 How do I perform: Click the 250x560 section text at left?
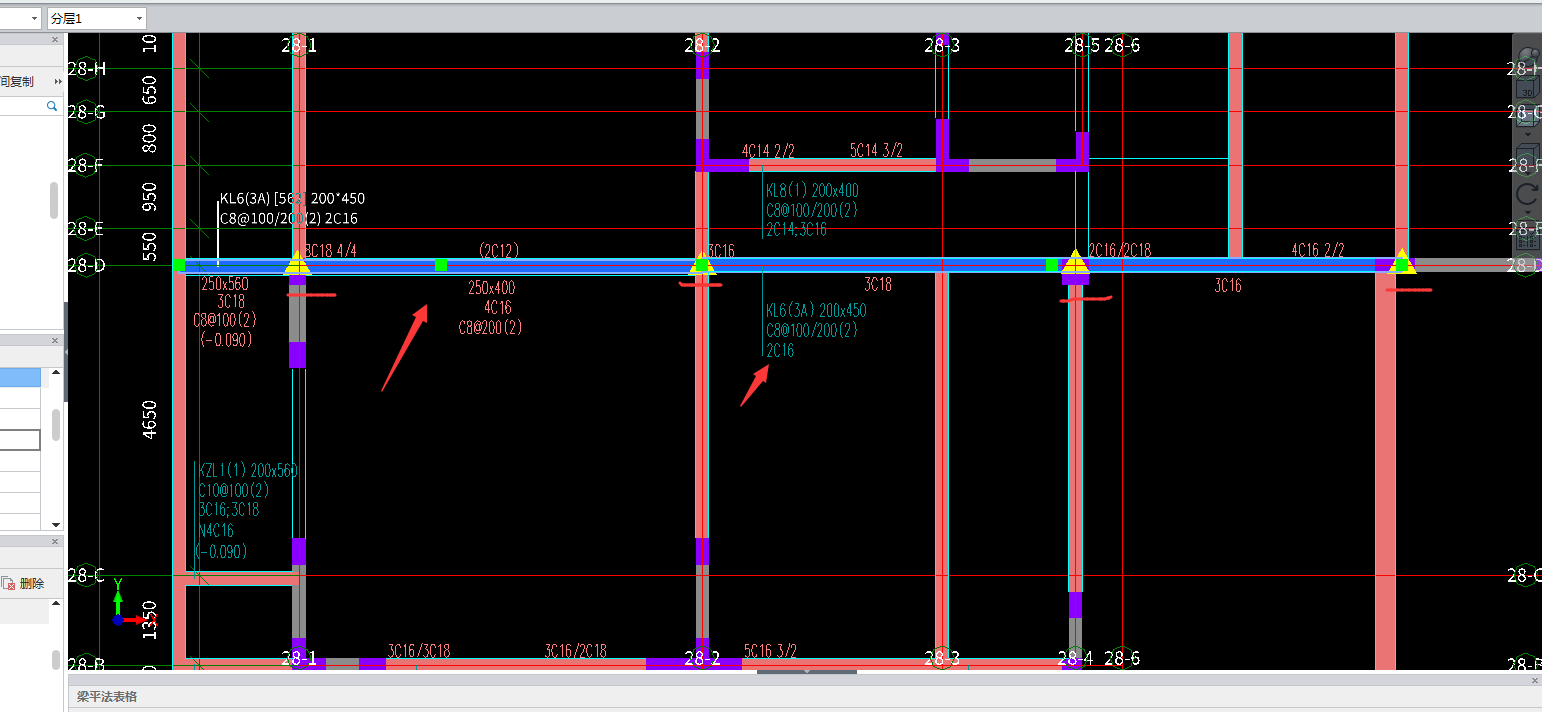pyautogui.click(x=224, y=285)
